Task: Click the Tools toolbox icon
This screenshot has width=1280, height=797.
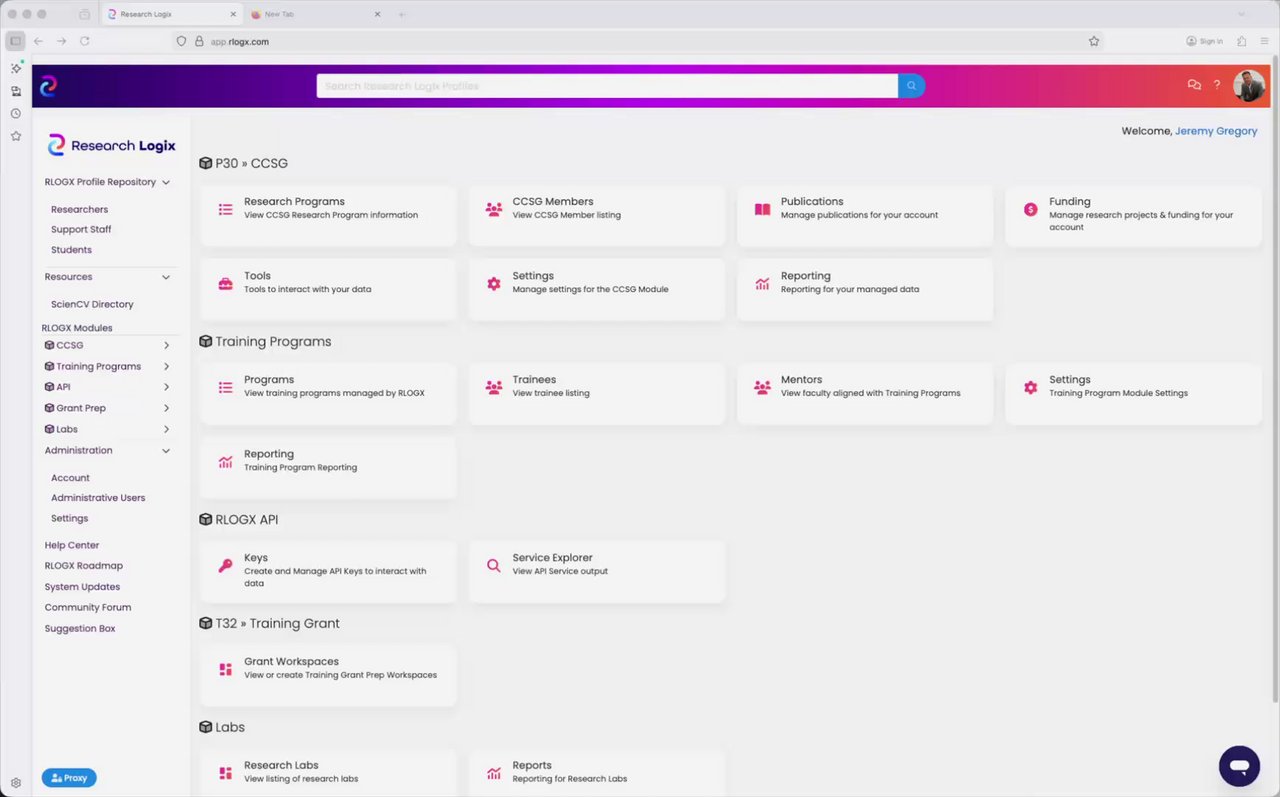Action: (226, 284)
